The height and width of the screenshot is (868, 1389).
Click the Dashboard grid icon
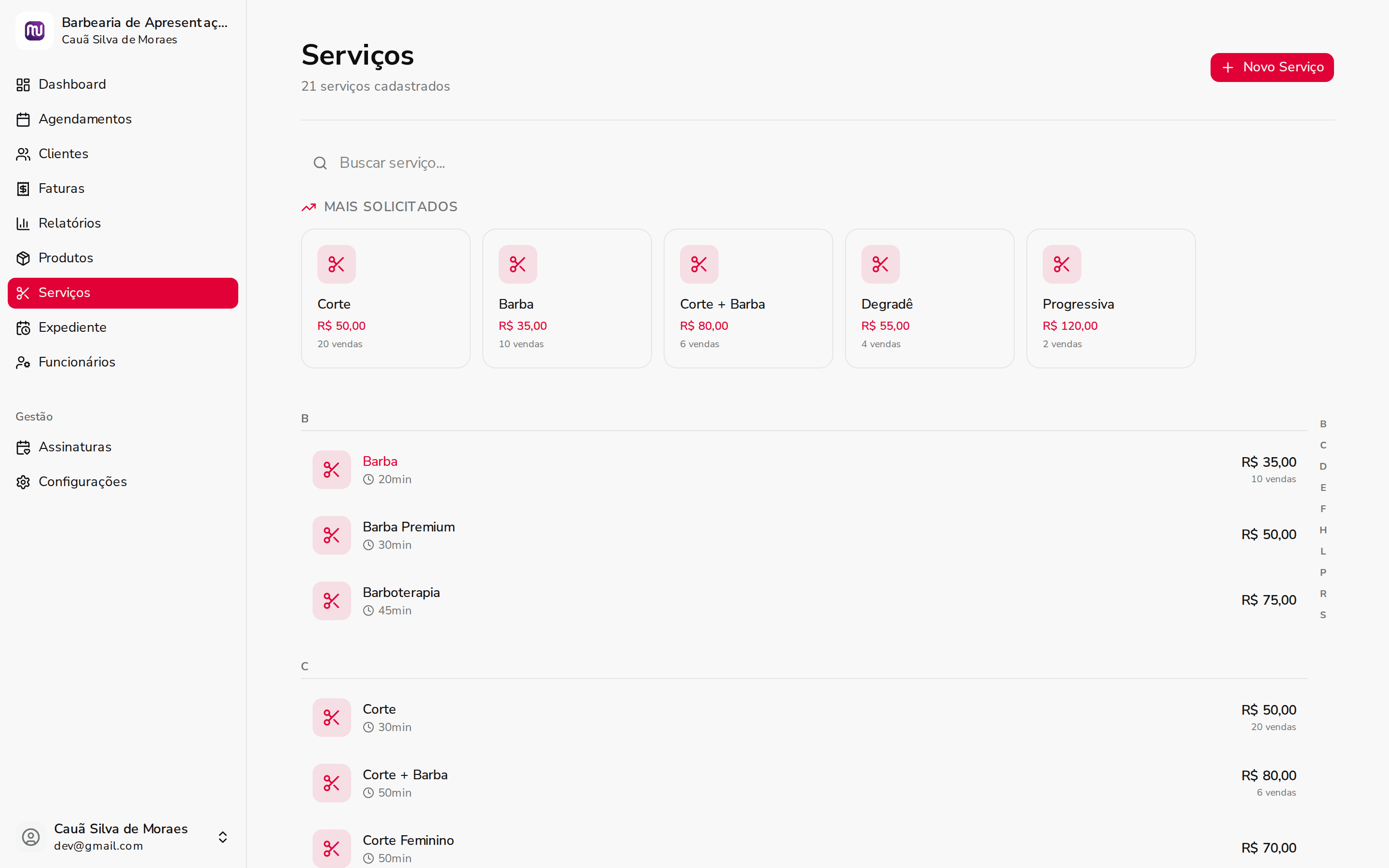[23, 85]
